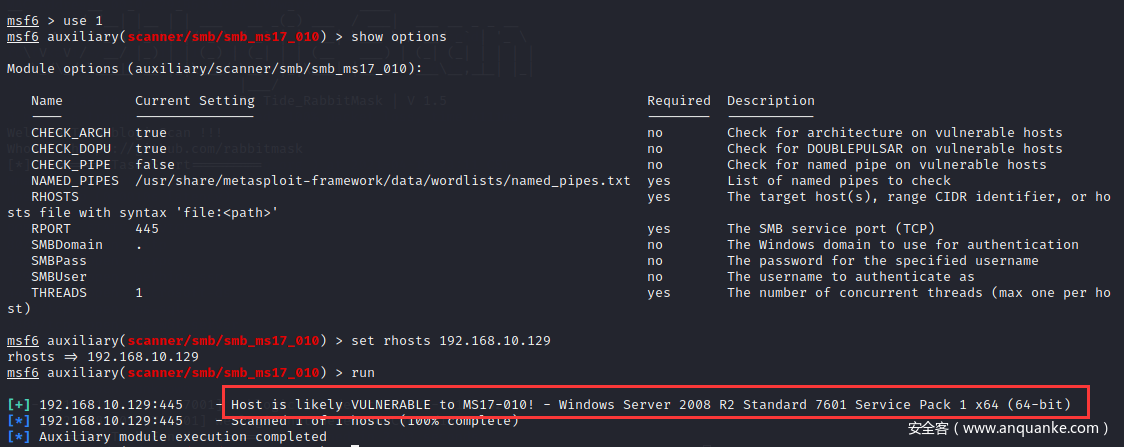Click the named_pipes.txt wordlist path
1124x447 pixels.
pyautogui.click(x=383, y=181)
